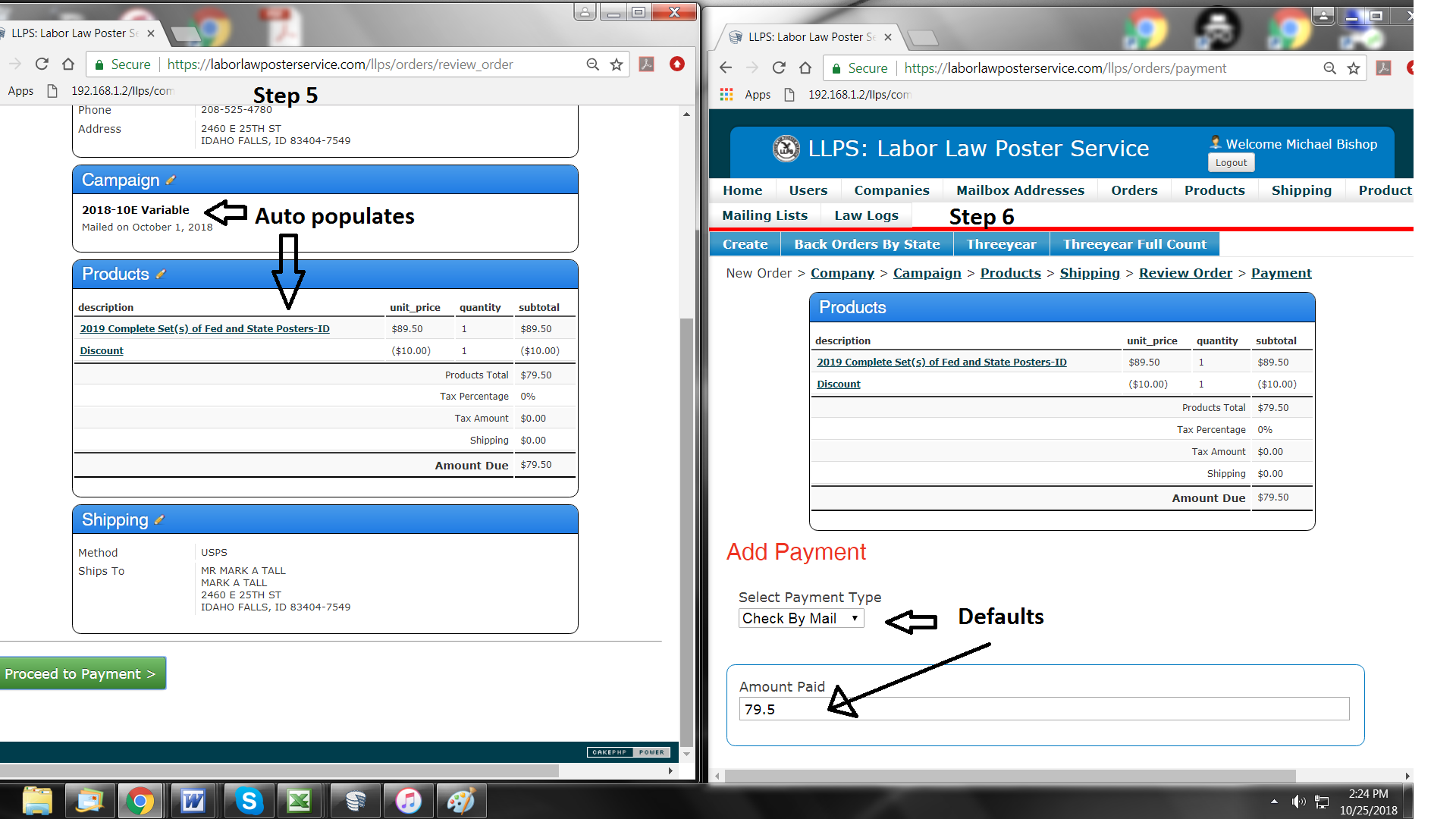
Task: Click the Amount Paid input field
Action: click(1043, 709)
